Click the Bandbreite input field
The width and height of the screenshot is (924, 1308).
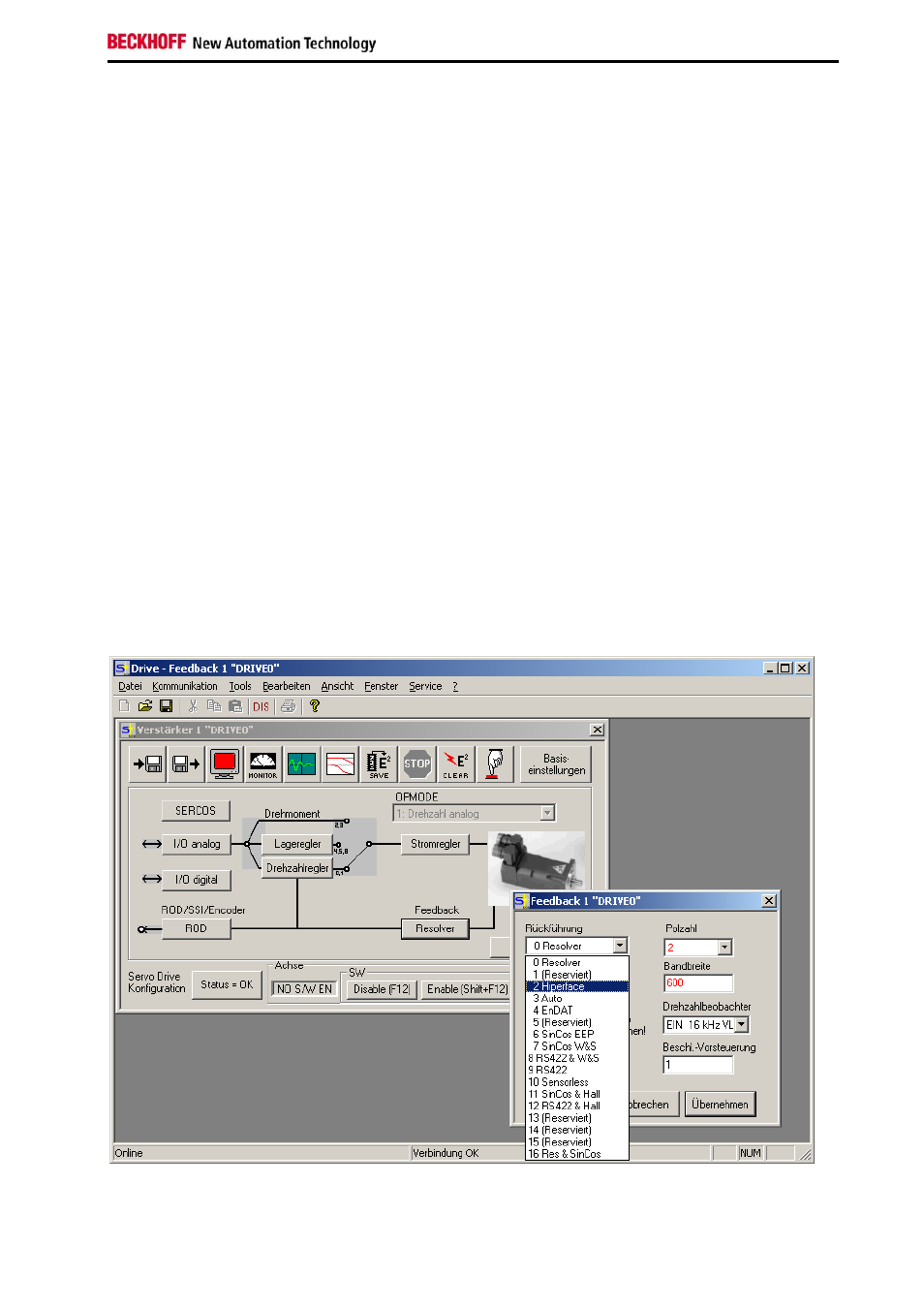click(x=698, y=983)
